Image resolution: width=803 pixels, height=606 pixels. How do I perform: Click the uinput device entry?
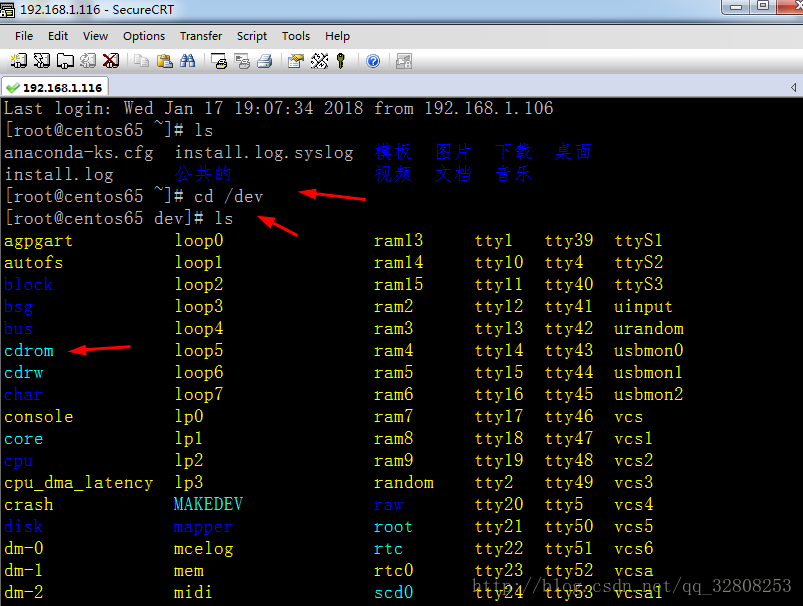[643, 307]
